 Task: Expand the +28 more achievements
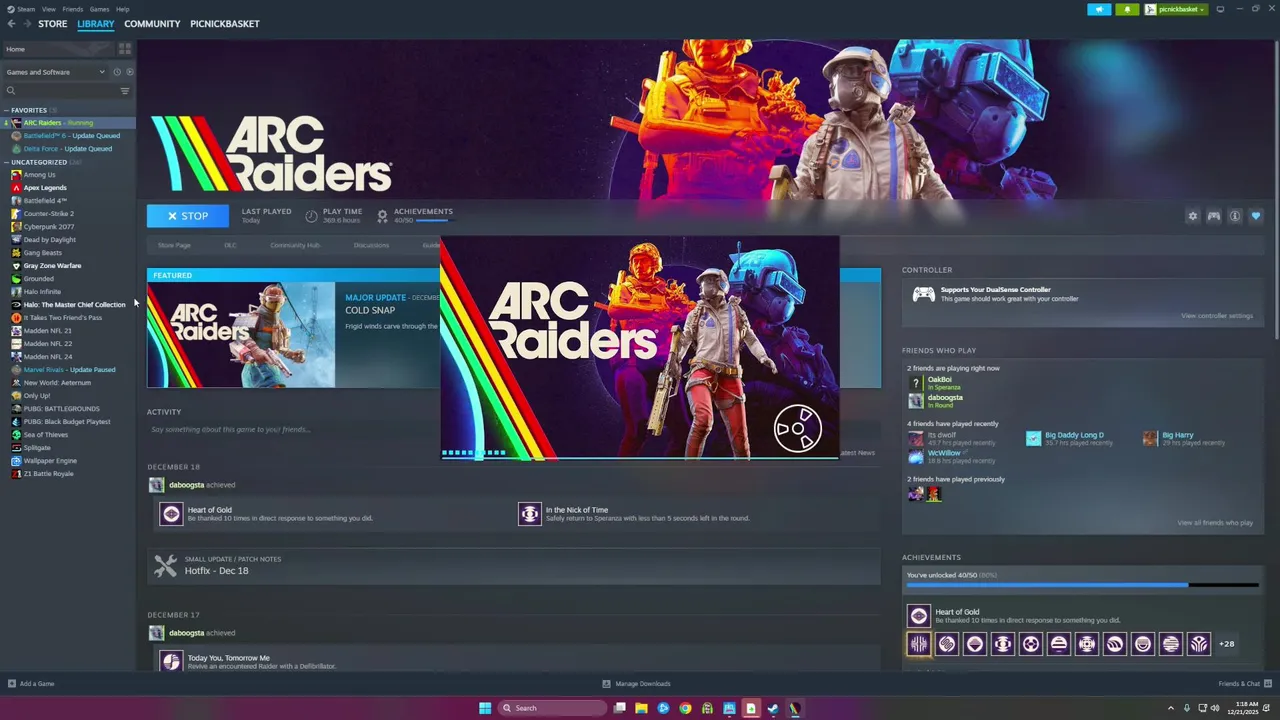1226,644
